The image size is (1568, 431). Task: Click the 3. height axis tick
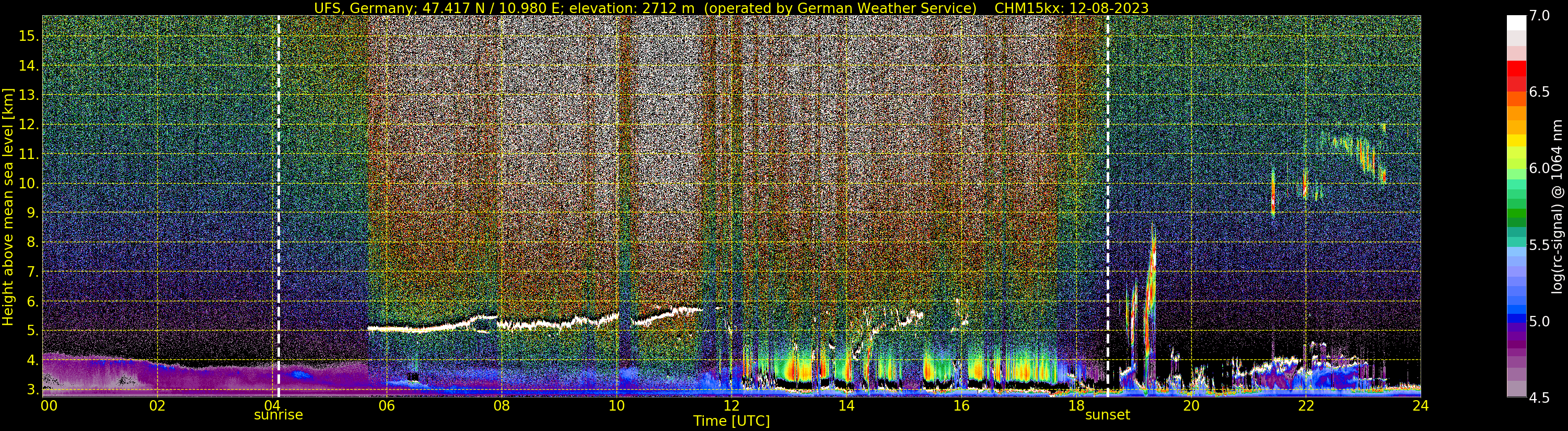tap(33, 390)
